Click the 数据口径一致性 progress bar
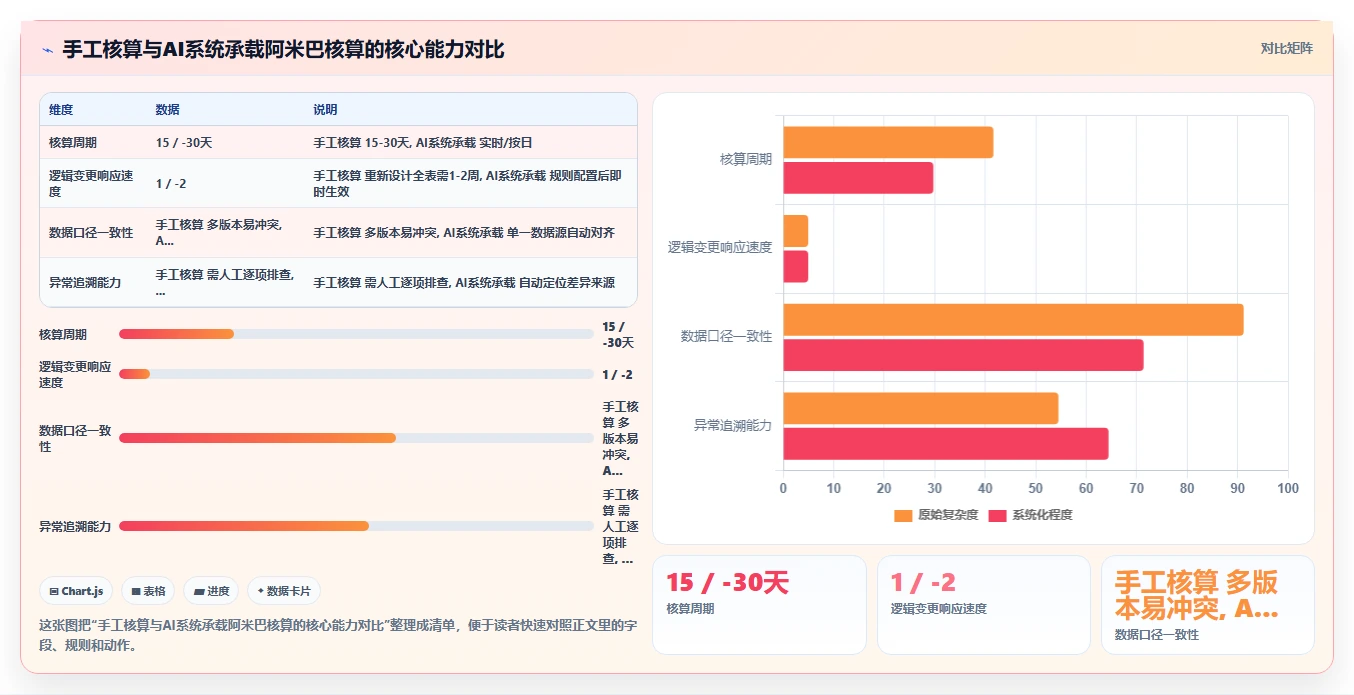This screenshot has width=1354, height=695. click(356, 438)
